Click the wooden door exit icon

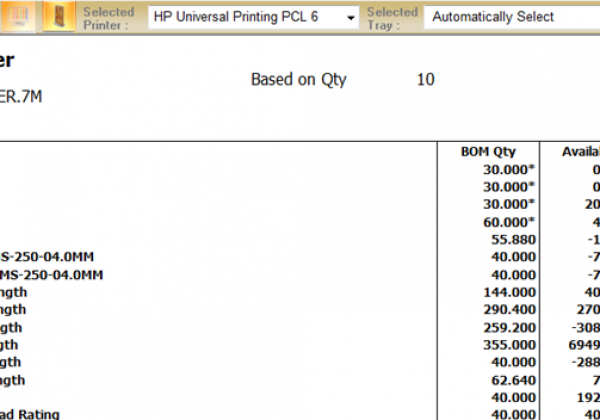(59, 16)
